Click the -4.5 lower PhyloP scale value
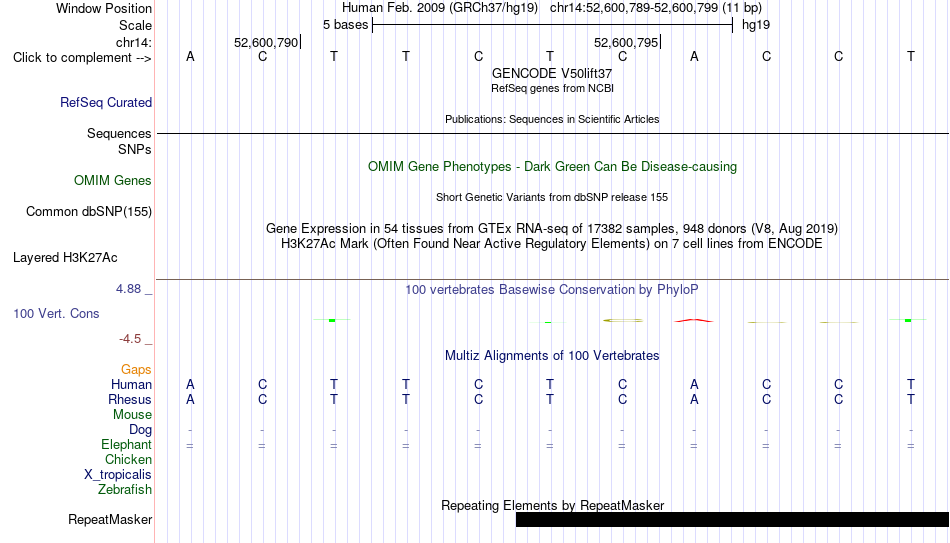Screen dimensions: 950x543 pyautogui.click(x=130, y=339)
